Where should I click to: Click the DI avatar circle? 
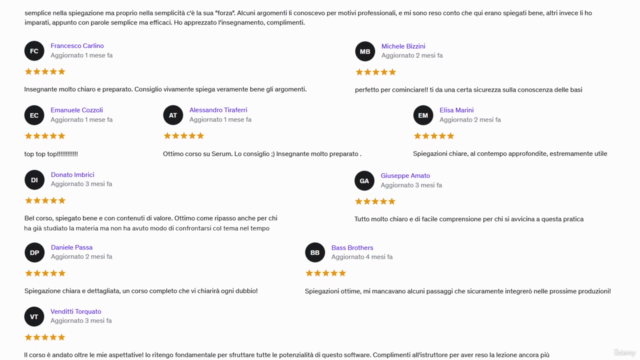click(x=34, y=180)
